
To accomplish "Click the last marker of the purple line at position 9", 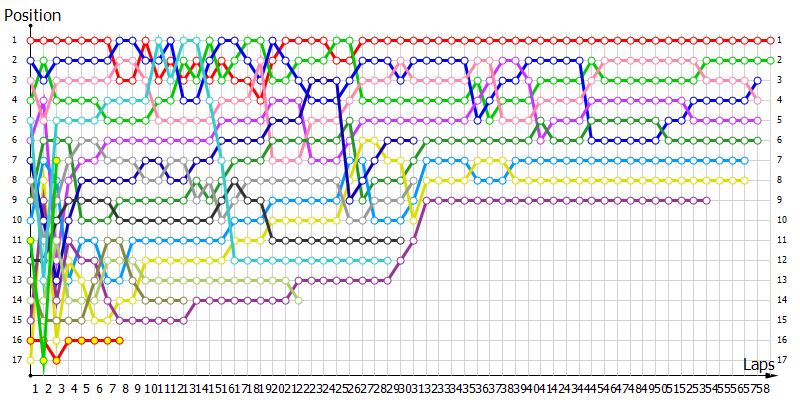I will (x=706, y=200).
